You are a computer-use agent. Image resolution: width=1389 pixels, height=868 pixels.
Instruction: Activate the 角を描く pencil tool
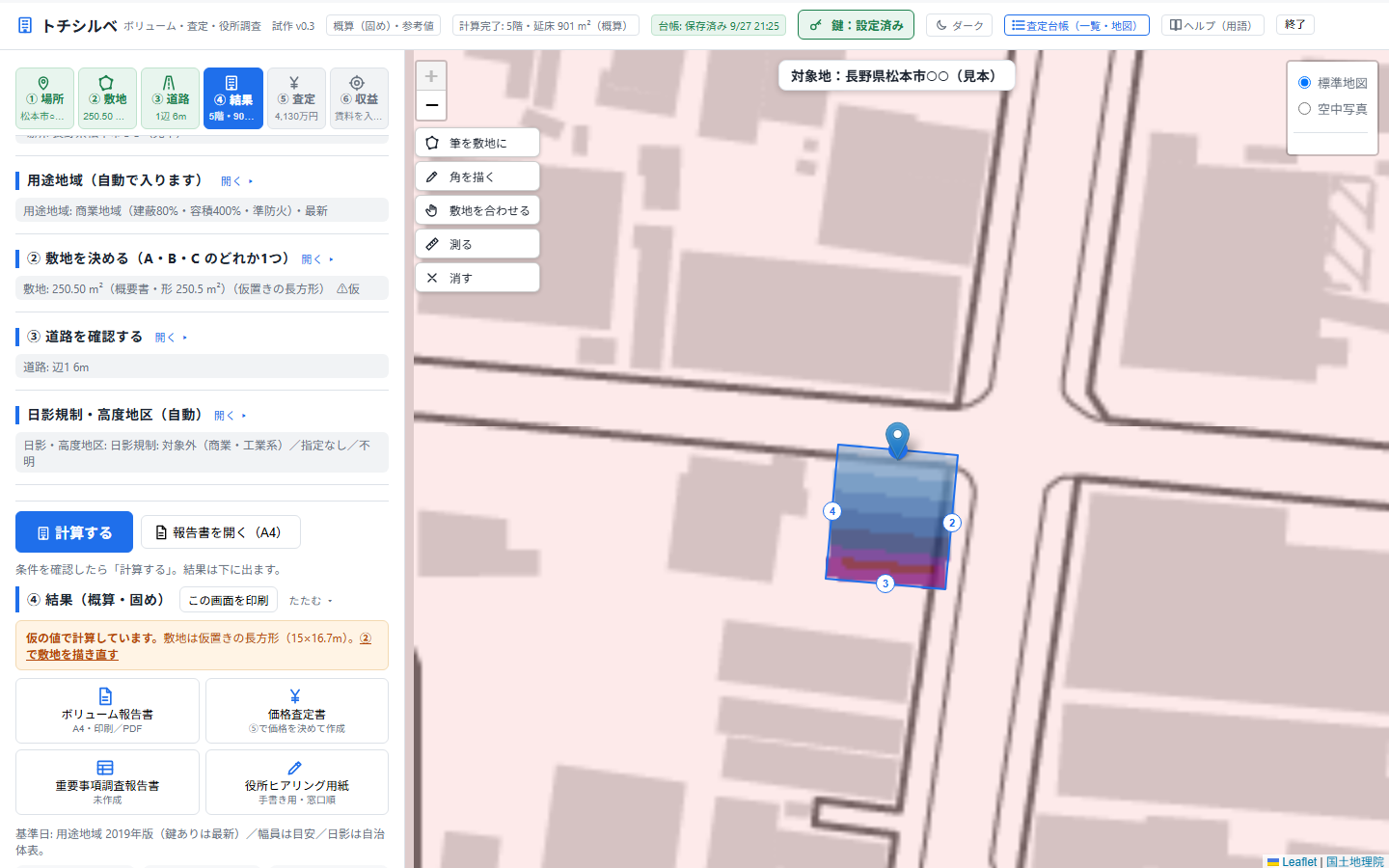tap(477, 176)
